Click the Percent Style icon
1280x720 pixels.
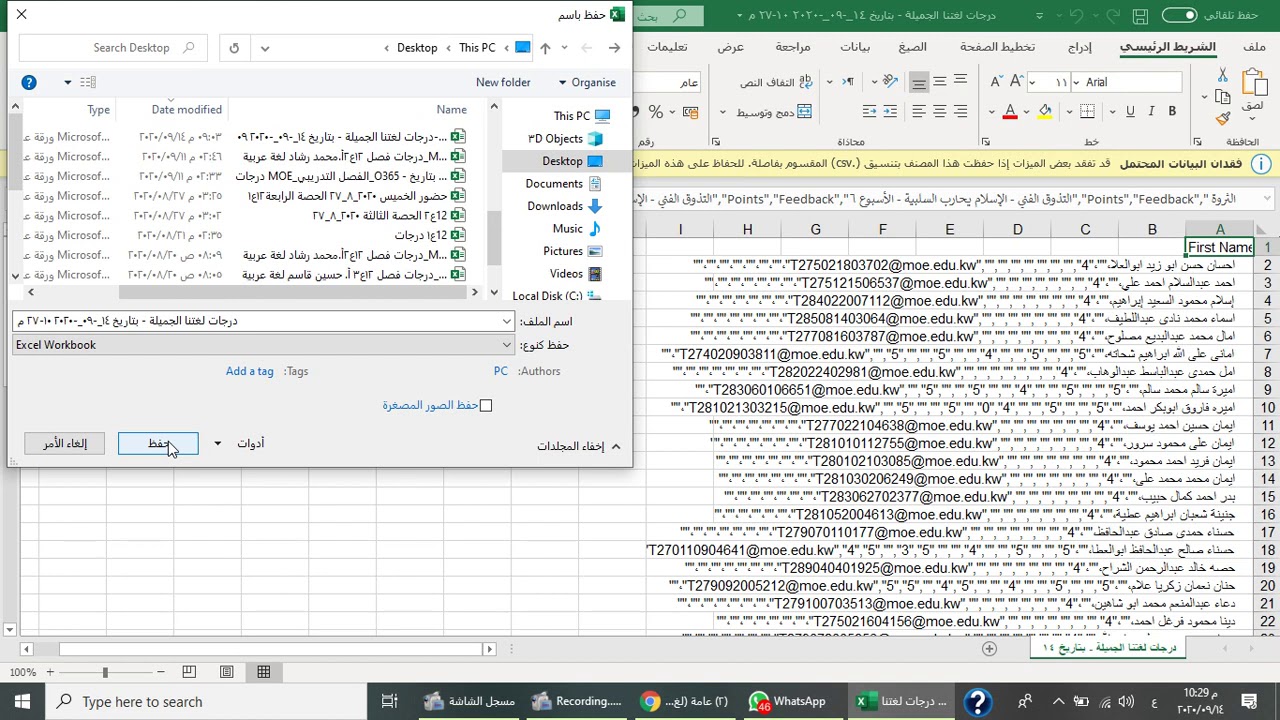656,112
